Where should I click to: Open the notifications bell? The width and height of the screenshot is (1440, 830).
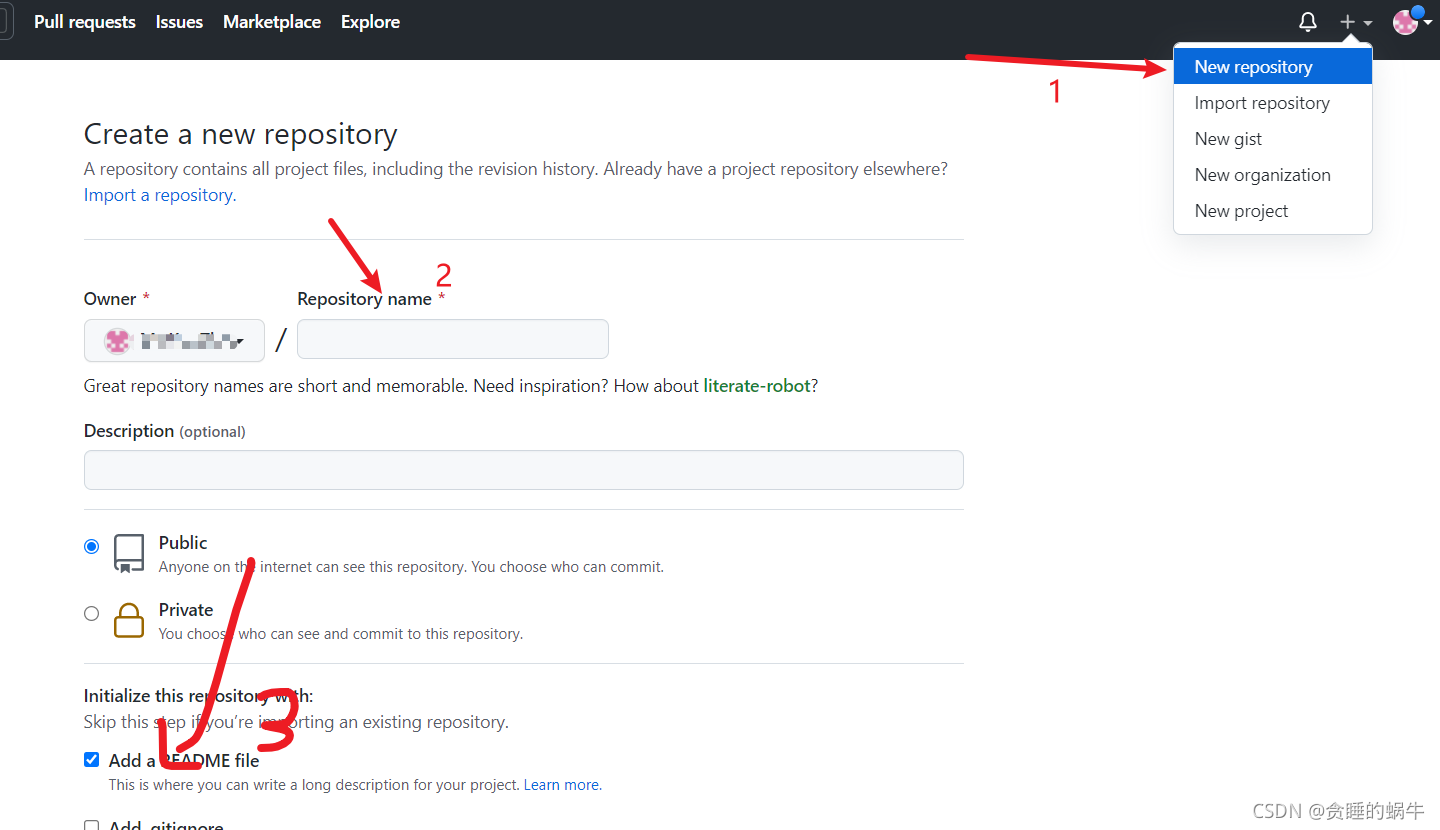1307,22
